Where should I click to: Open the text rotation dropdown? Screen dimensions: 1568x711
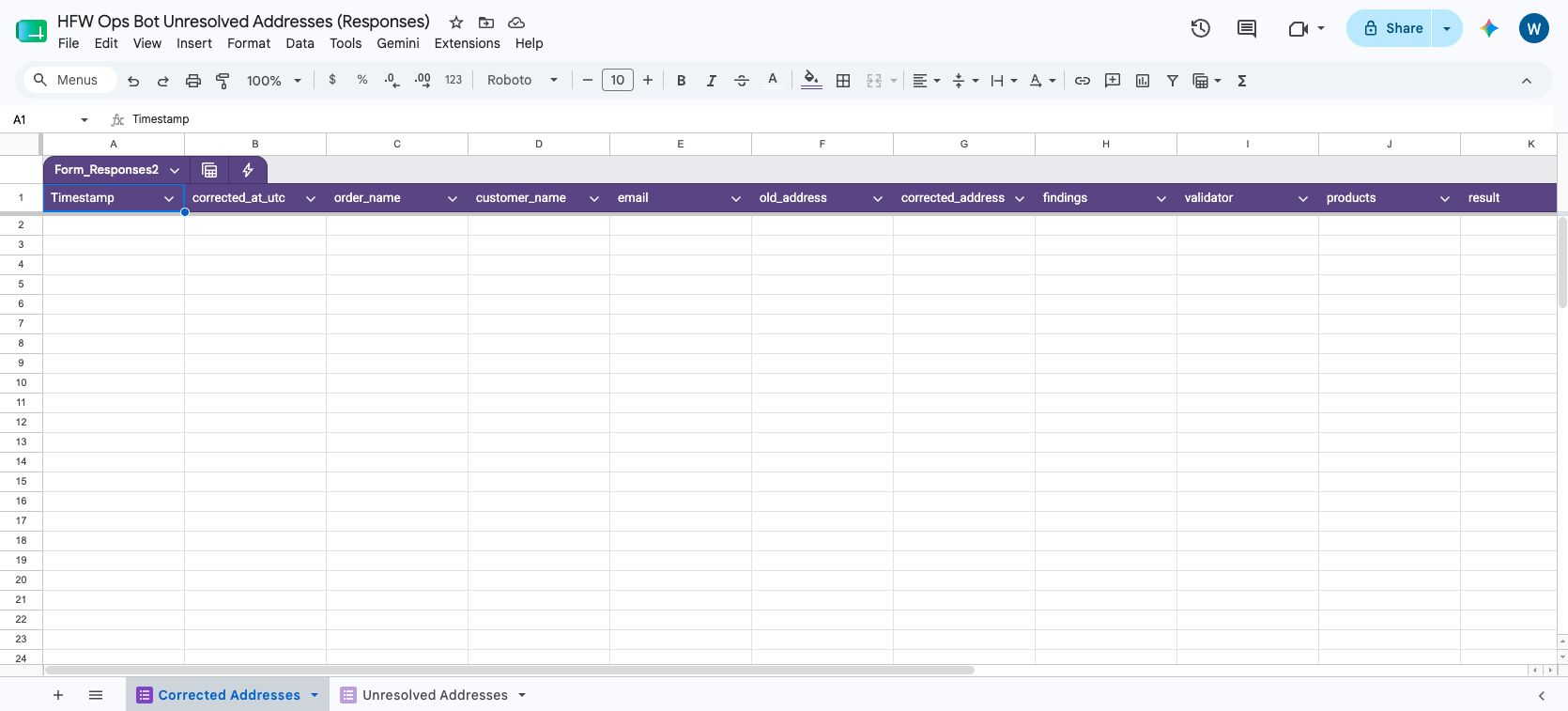click(x=1042, y=81)
